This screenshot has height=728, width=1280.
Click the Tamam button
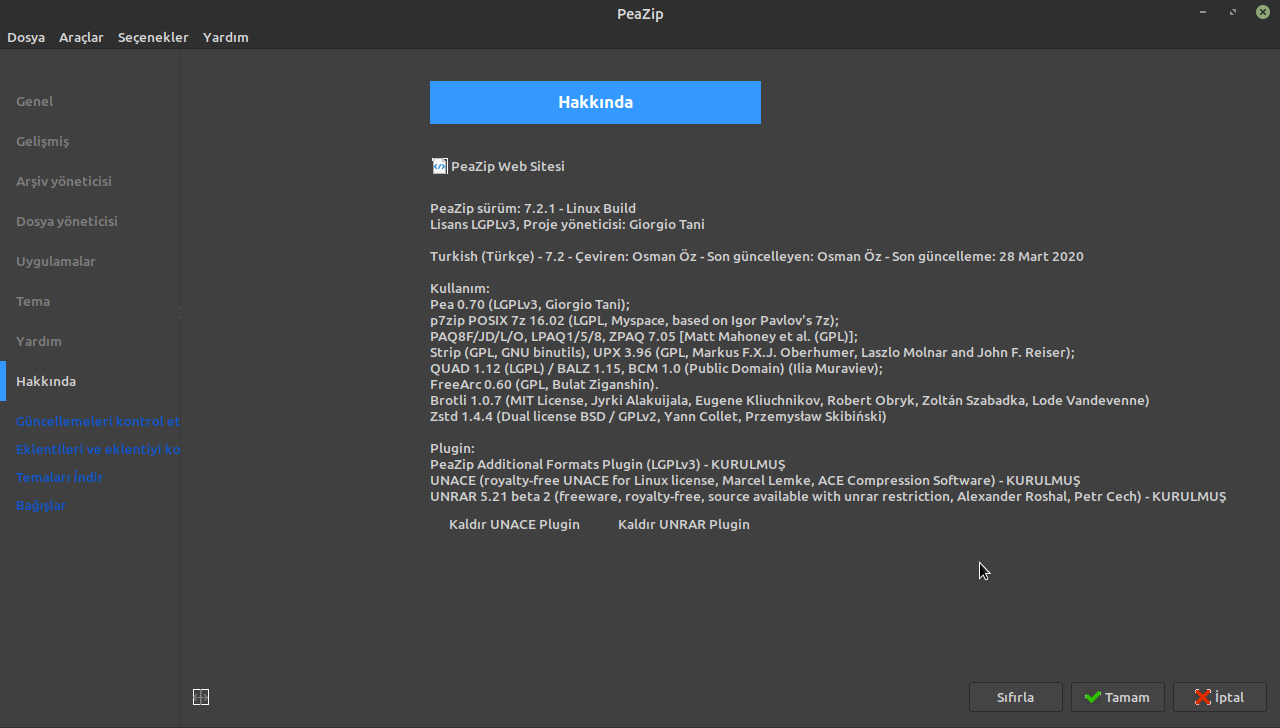pyautogui.click(x=1118, y=697)
